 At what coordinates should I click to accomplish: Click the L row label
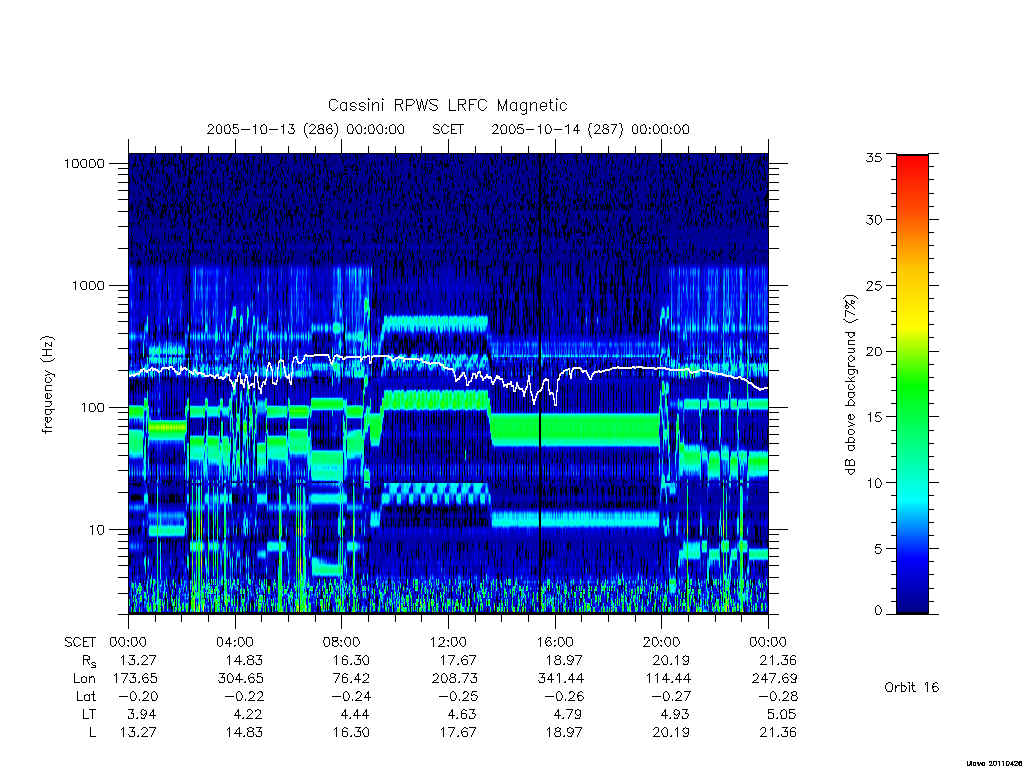(92, 732)
